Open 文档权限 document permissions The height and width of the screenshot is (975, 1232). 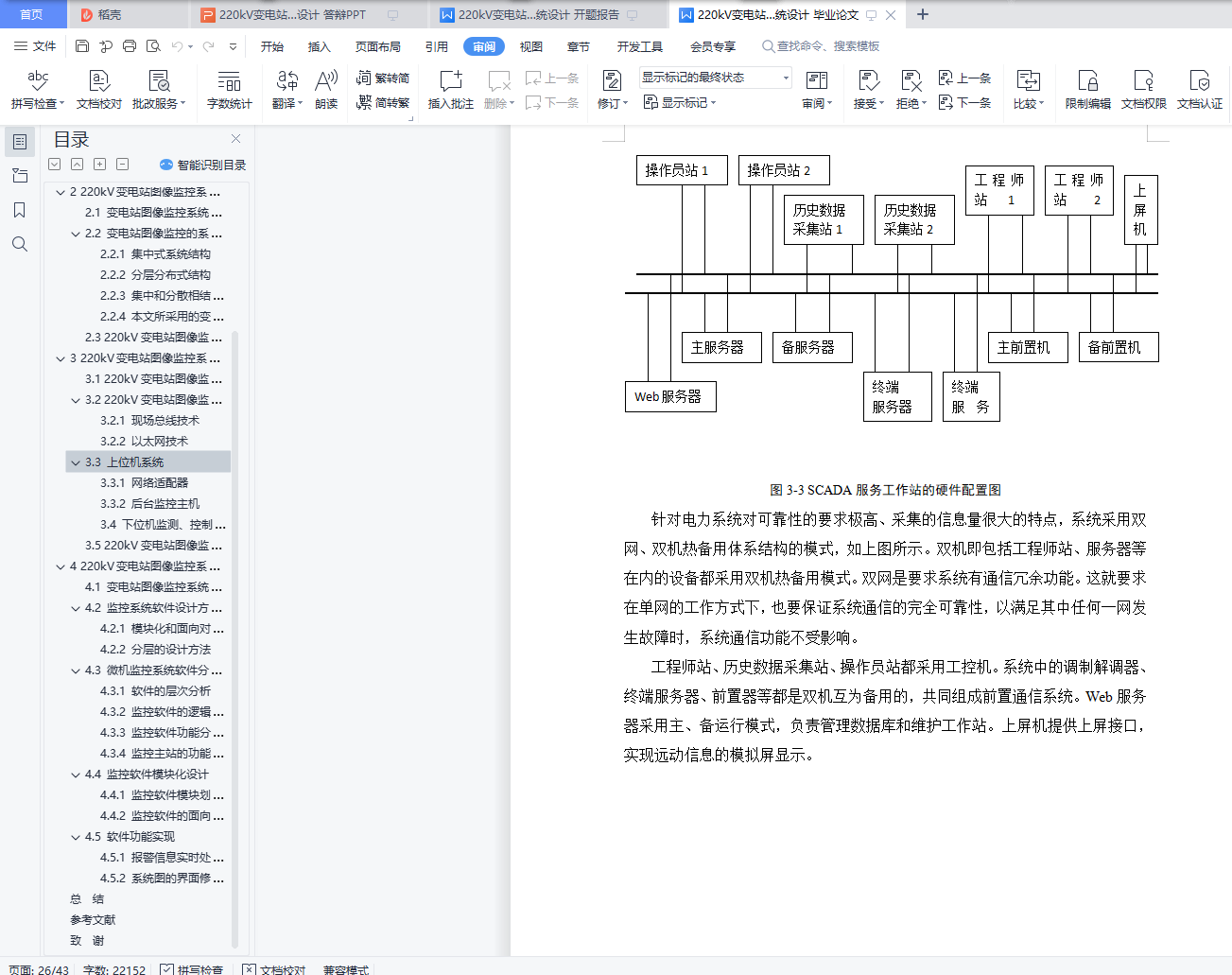pos(1144,90)
